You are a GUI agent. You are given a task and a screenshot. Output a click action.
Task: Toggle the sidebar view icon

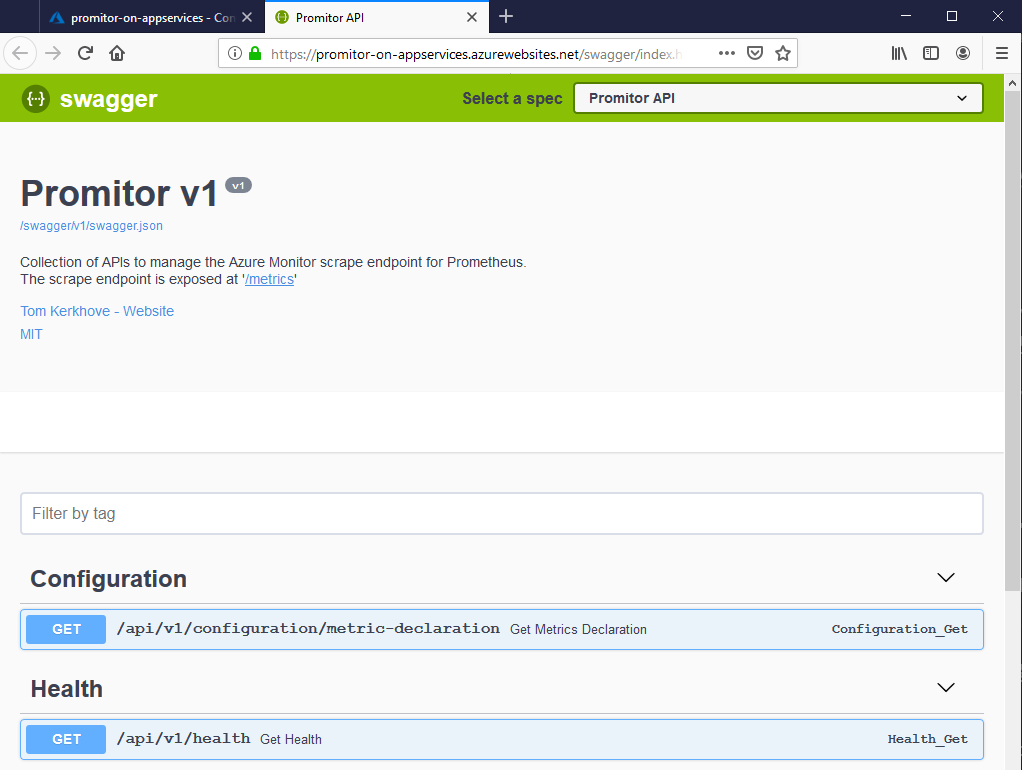pos(931,53)
